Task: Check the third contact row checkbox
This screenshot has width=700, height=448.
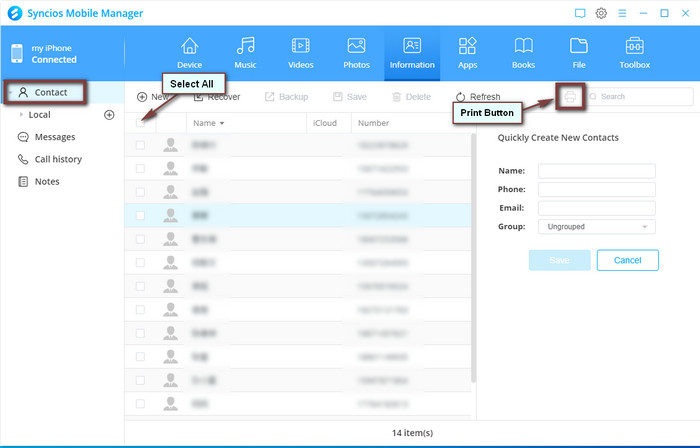Action: [x=140, y=192]
